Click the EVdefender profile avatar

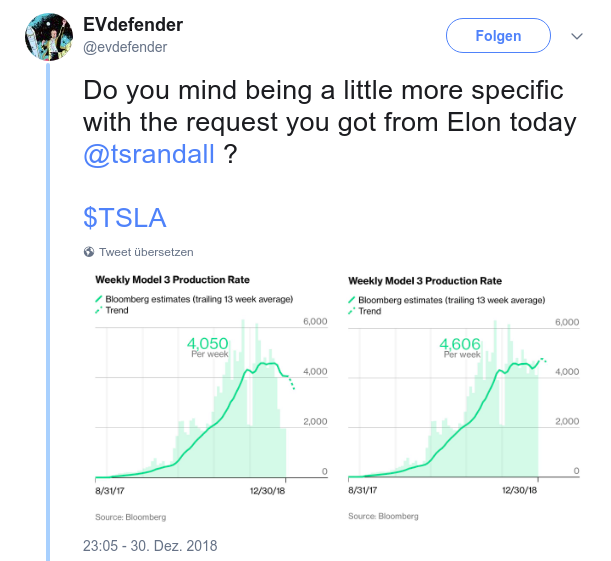[48, 35]
